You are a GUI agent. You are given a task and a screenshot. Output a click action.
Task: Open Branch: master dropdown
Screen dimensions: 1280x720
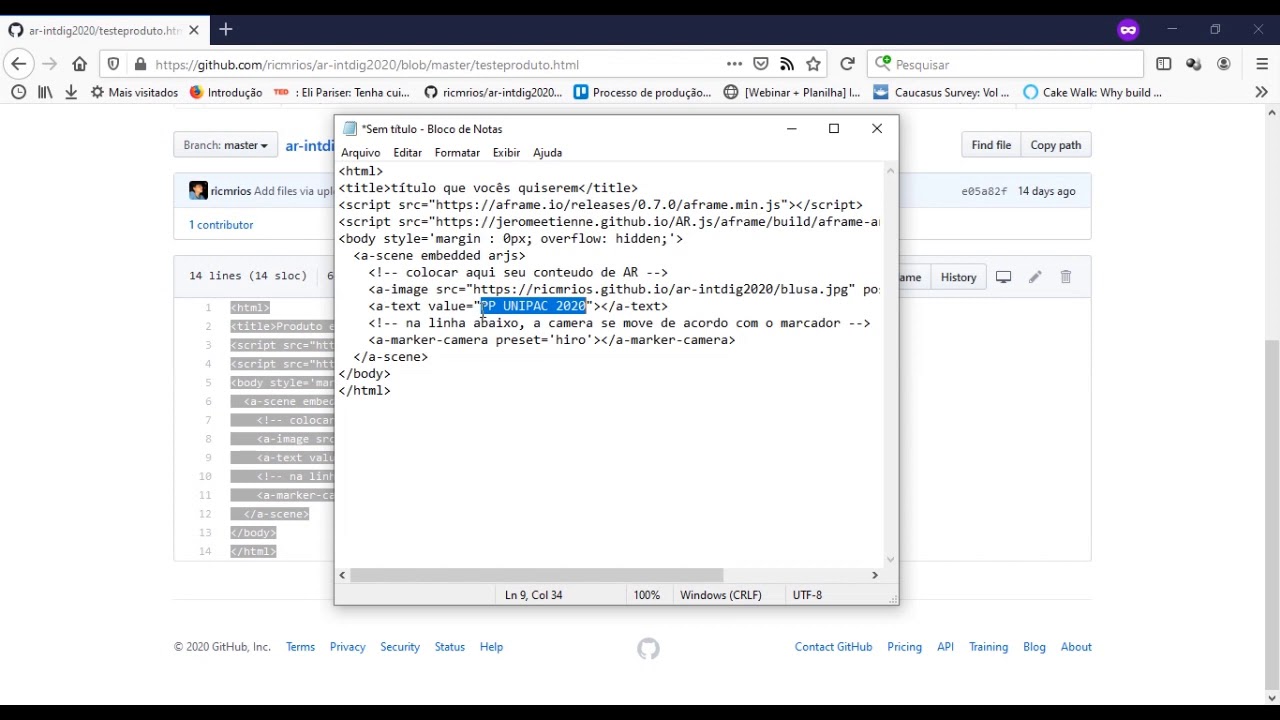225,145
